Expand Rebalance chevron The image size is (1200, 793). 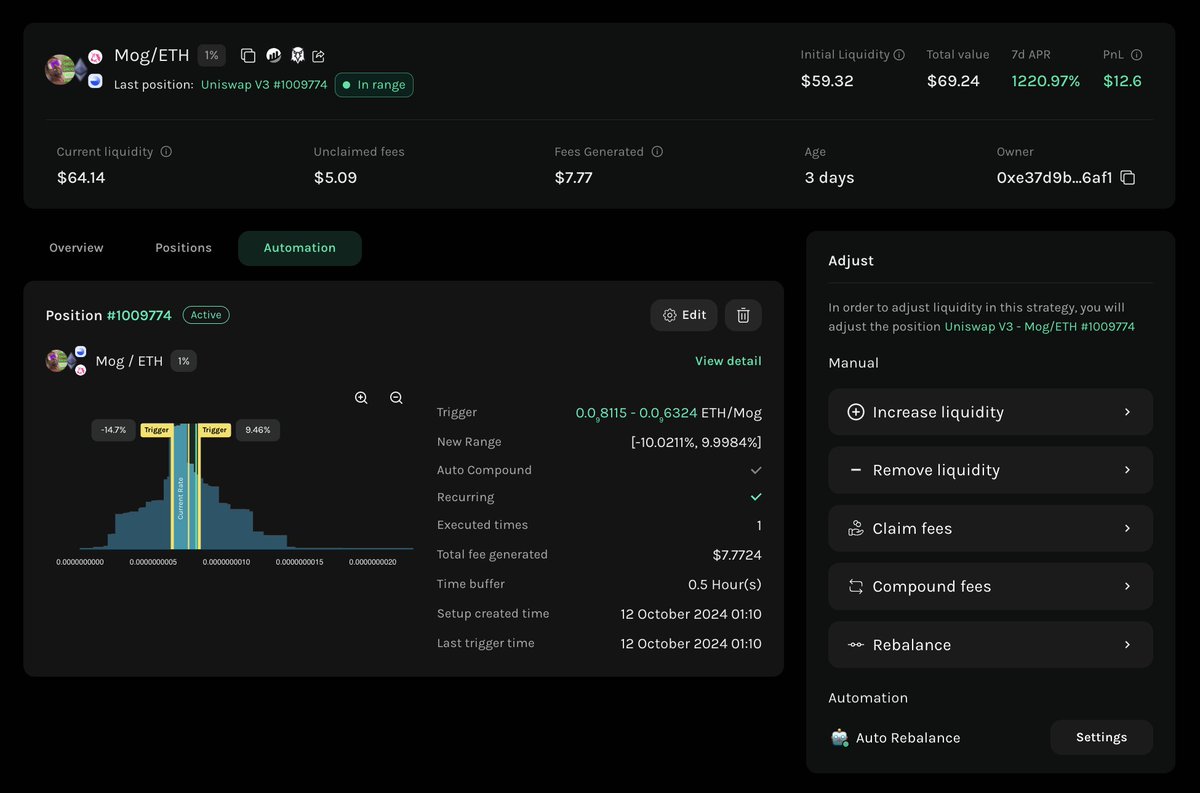[x=1127, y=645]
